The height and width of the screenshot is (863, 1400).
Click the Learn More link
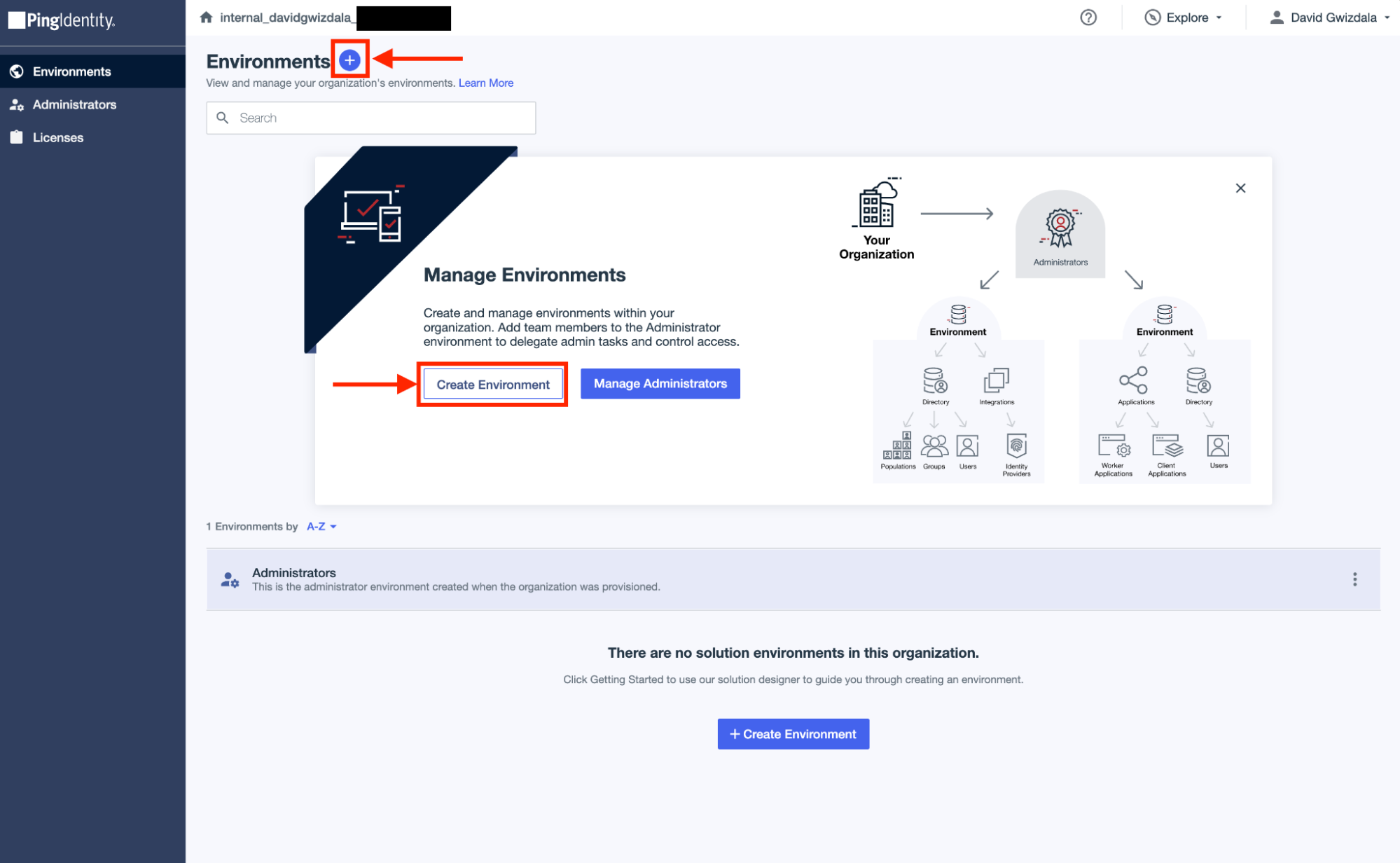tap(486, 83)
